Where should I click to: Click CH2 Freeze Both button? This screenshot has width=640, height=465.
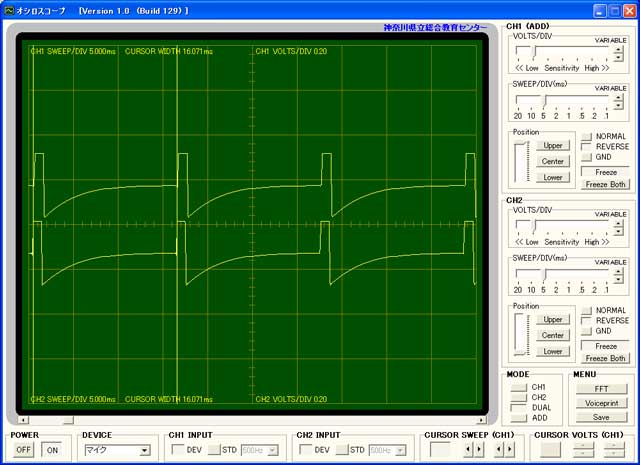click(x=606, y=358)
